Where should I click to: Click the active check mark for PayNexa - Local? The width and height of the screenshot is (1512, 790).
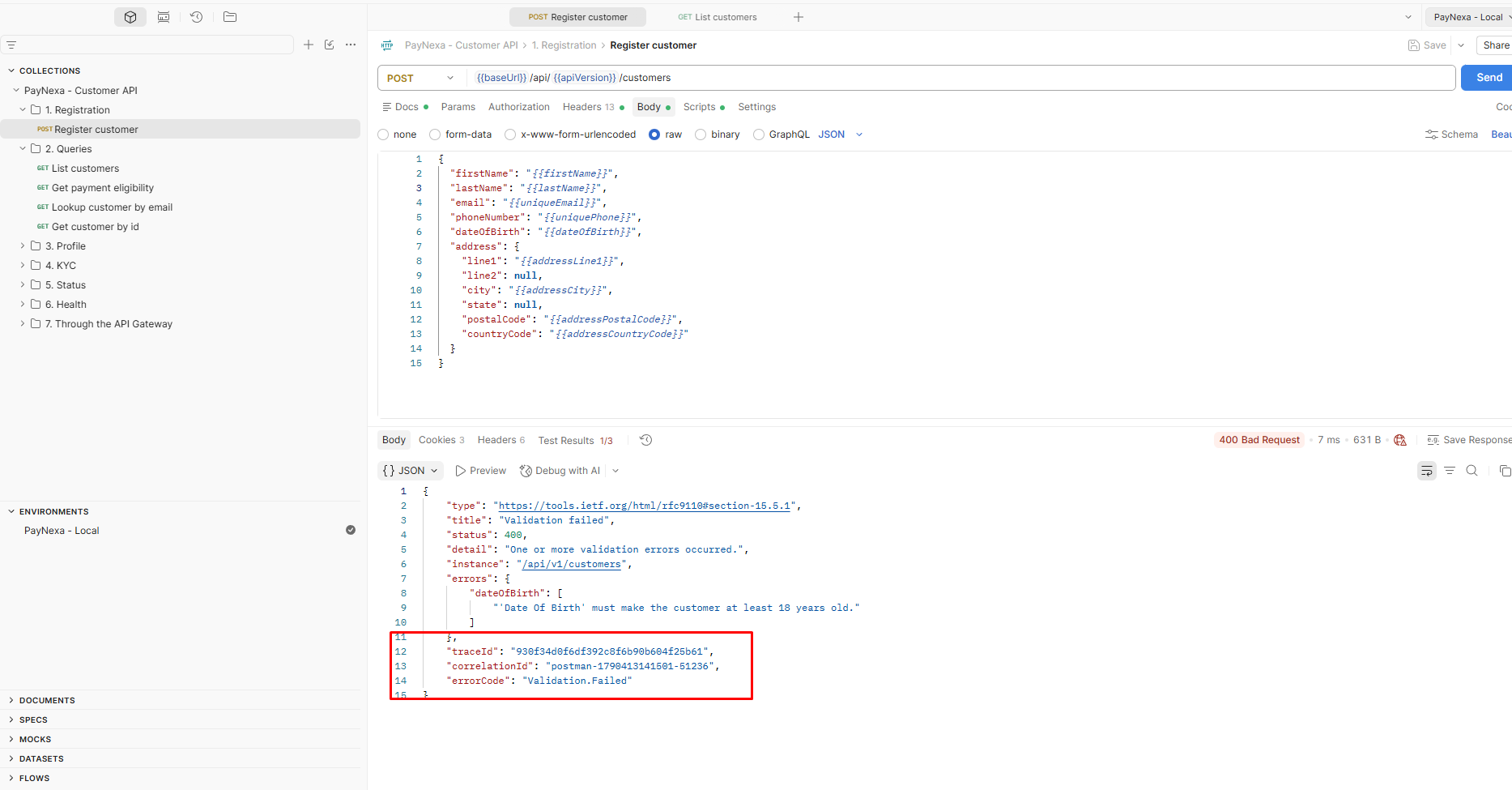(x=351, y=530)
